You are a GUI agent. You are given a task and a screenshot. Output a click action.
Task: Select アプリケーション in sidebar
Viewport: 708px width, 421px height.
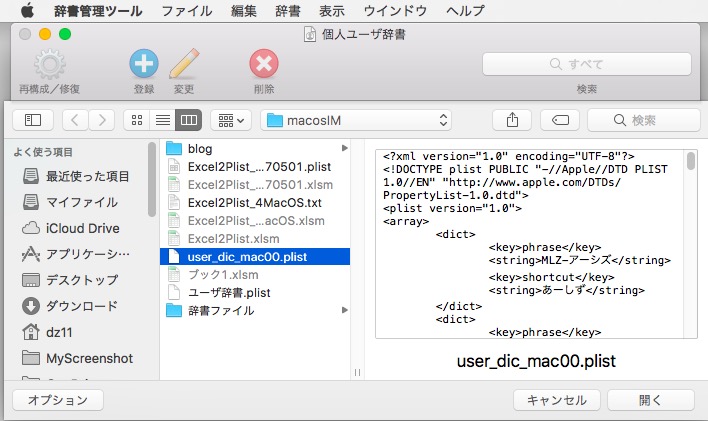point(76,254)
